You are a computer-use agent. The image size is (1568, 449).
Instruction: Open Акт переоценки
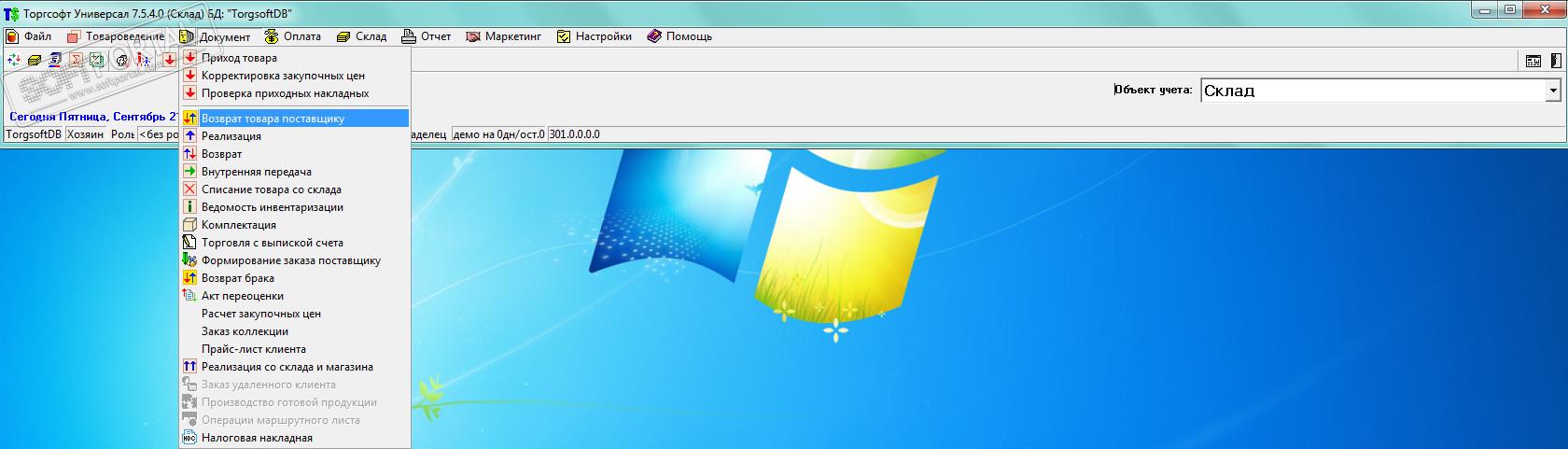tap(295, 296)
